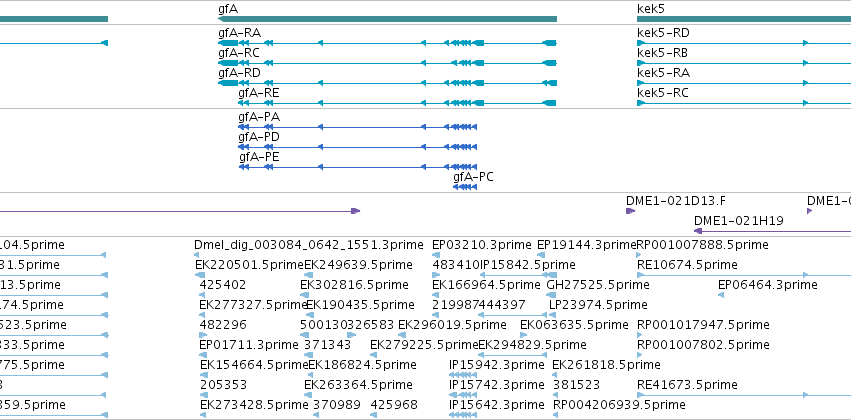The width and height of the screenshot is (851, 420).
Task: Click the EK294829.5prime EST label
Action: click(x=532, y=345)
